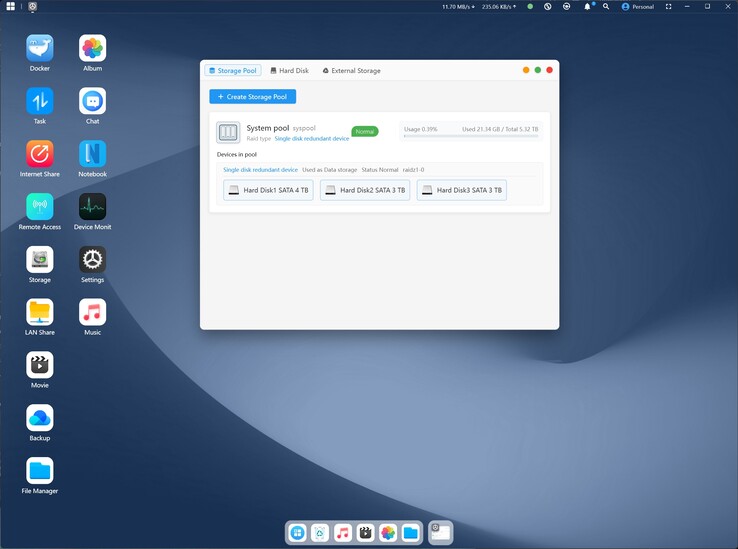Open the Personal user account menu
Screen dimensions: 738x549
637,6
